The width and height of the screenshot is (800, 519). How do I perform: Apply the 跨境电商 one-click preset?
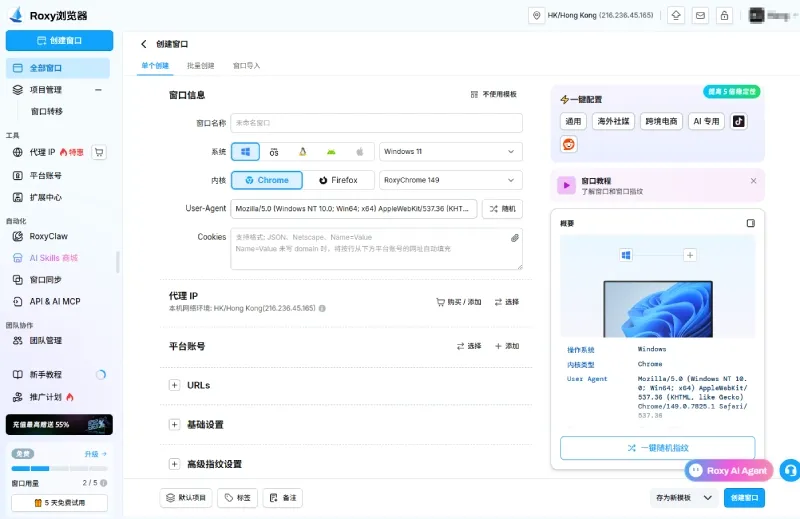[661, 121]
